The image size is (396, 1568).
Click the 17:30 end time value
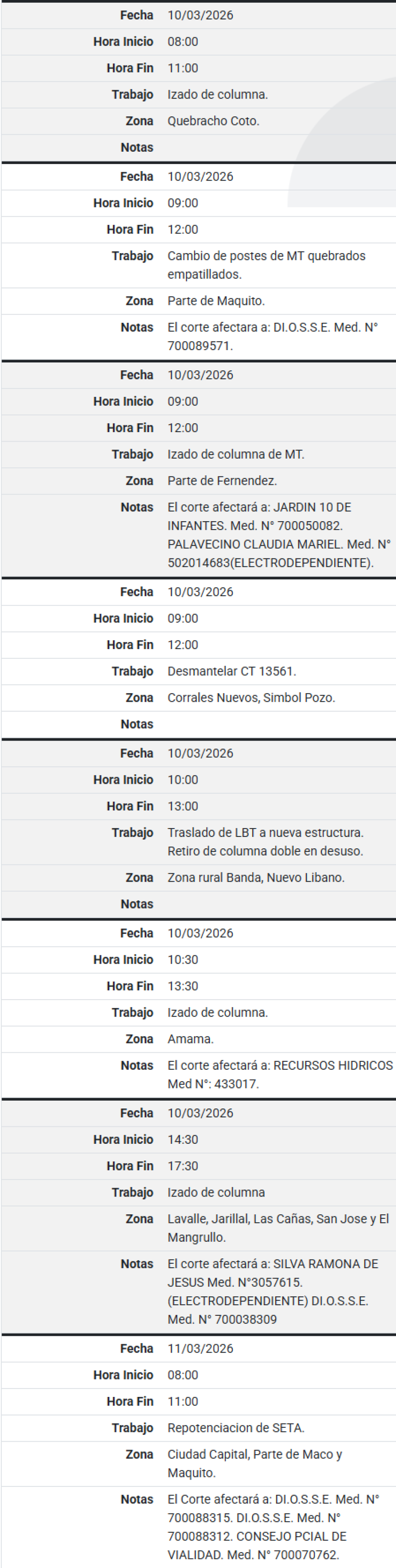pos(183,1166)
